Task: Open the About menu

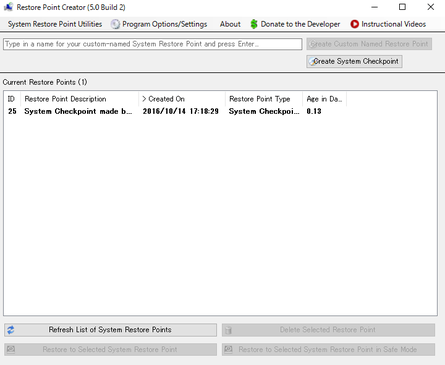Action: coord(230,24)
